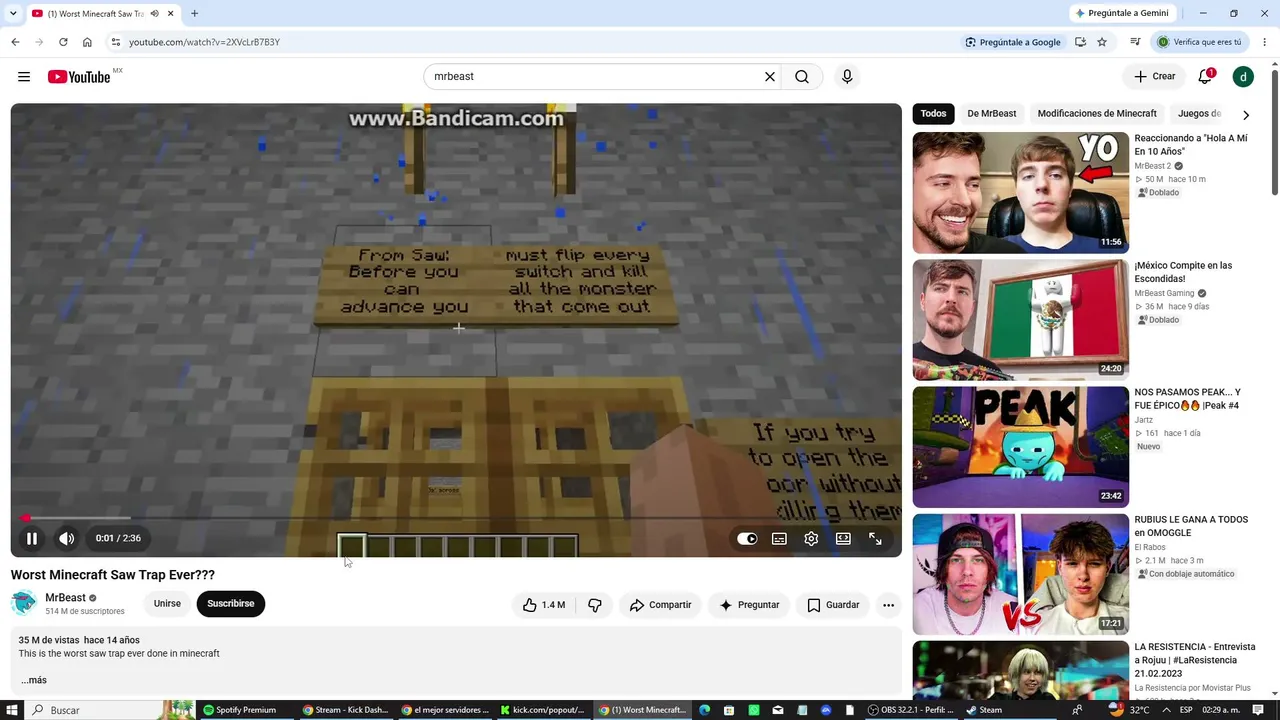Click the Verifica que eres tú profile chip

point(1200,42)
